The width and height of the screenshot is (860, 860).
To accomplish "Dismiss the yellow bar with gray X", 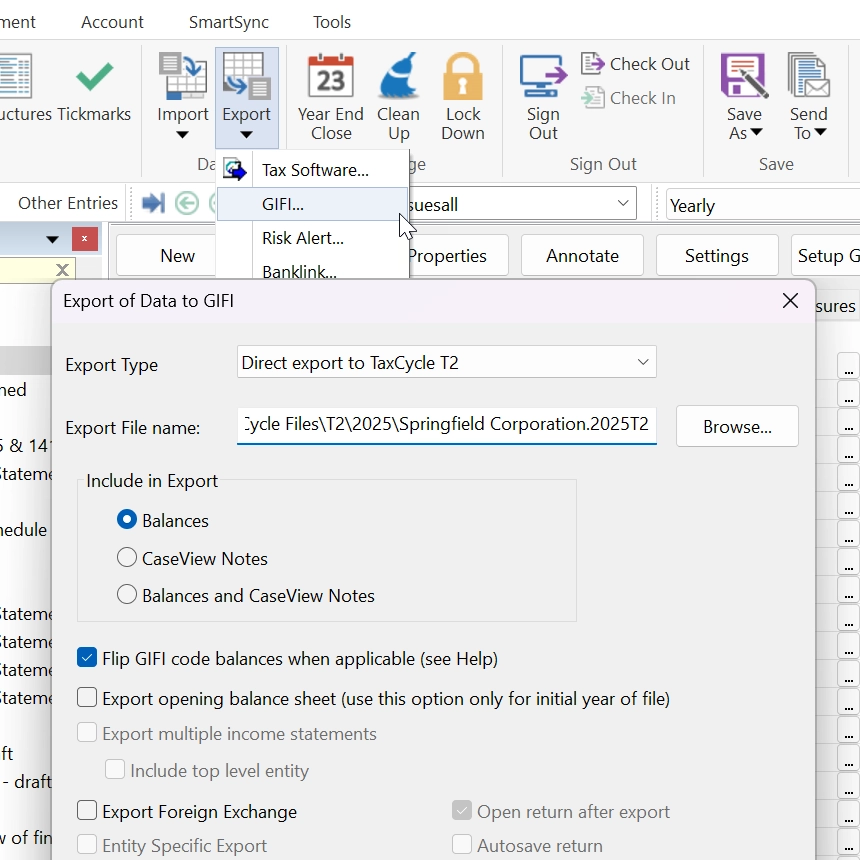I will 63,270.
